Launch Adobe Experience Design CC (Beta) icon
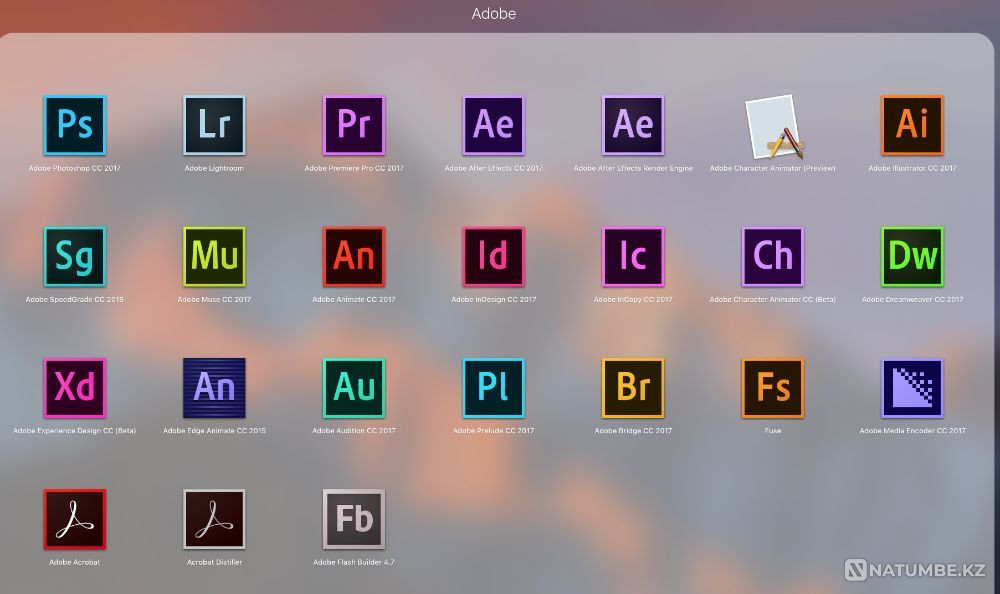This screenshot has width=1000, height=594. pyautogui.click(x=75, y=388)
